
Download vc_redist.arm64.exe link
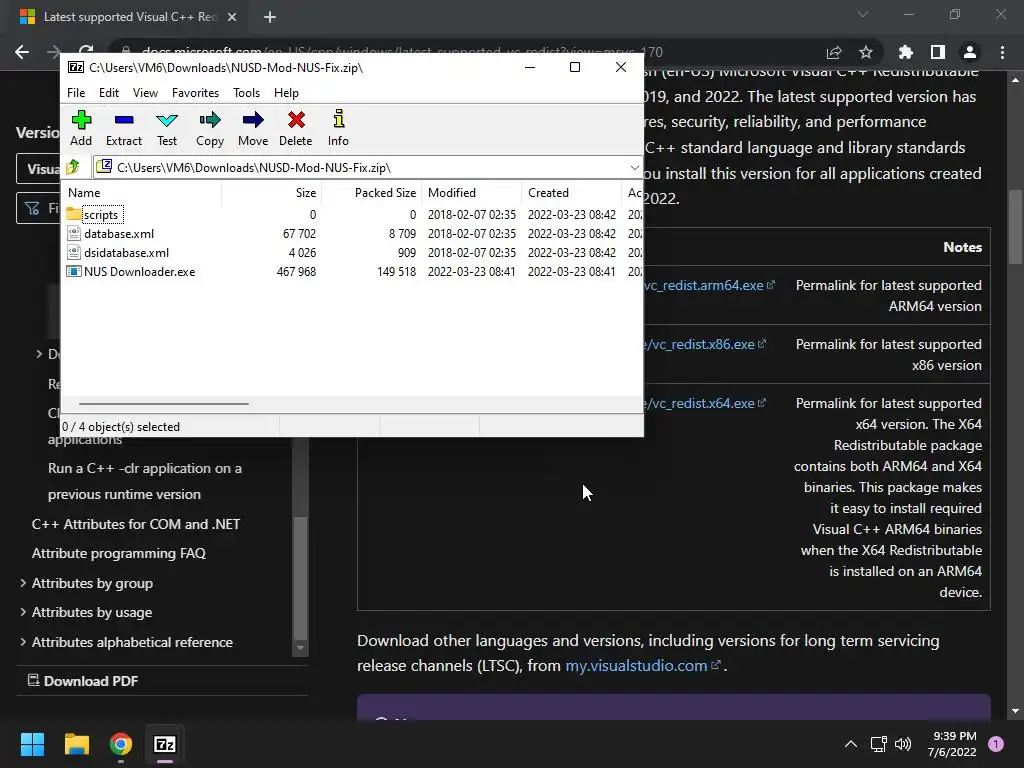click(709, 285)
